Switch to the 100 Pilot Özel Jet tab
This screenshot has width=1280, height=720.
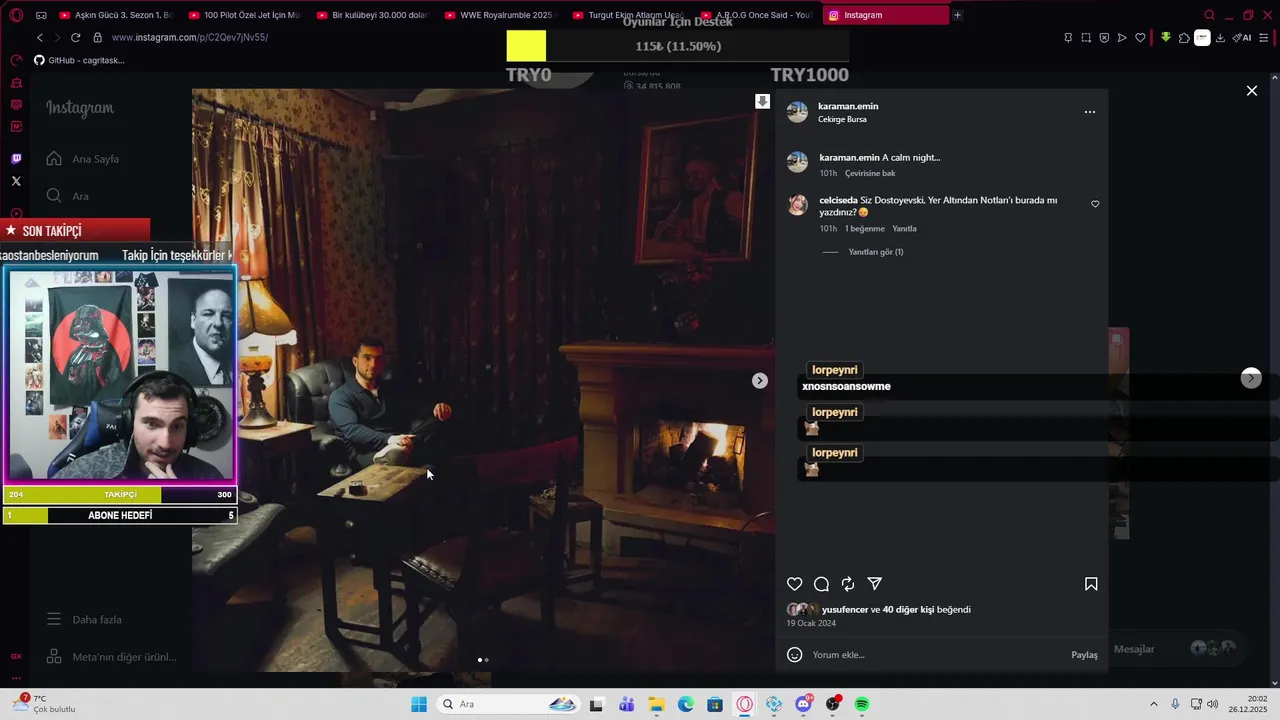[x=244, y=15]
